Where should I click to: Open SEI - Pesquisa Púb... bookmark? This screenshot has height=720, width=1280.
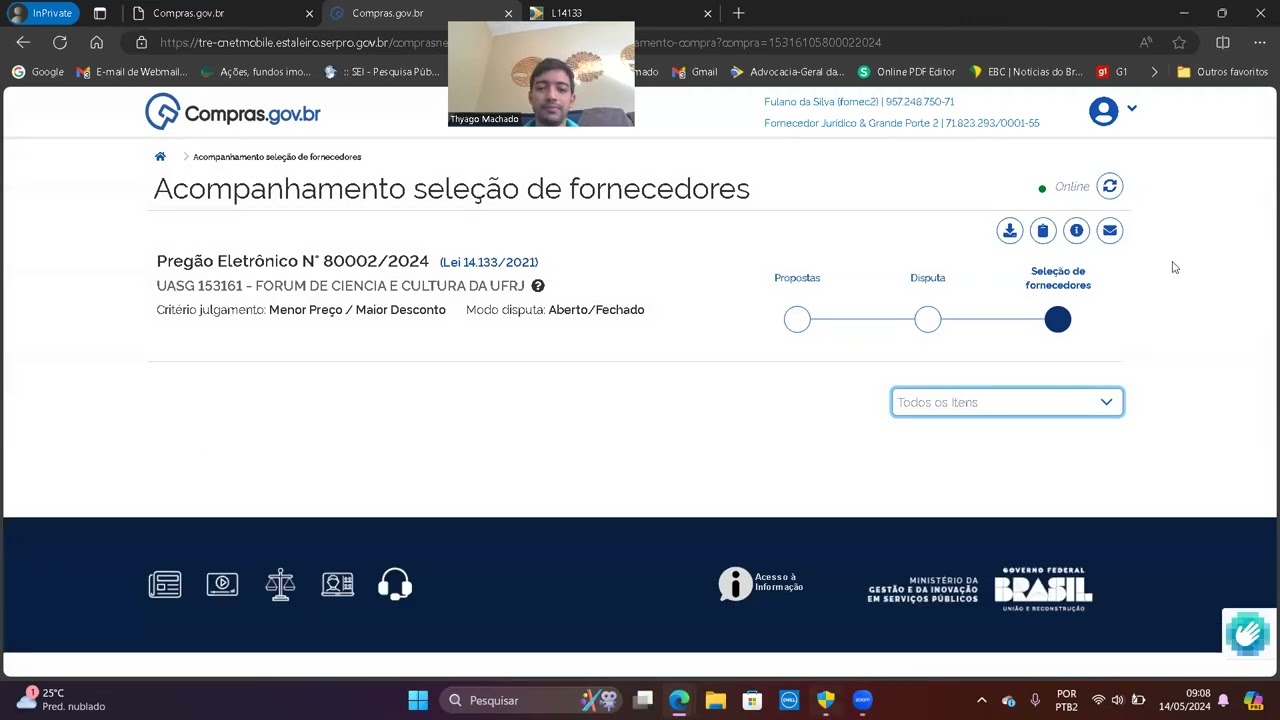[382, 72]
